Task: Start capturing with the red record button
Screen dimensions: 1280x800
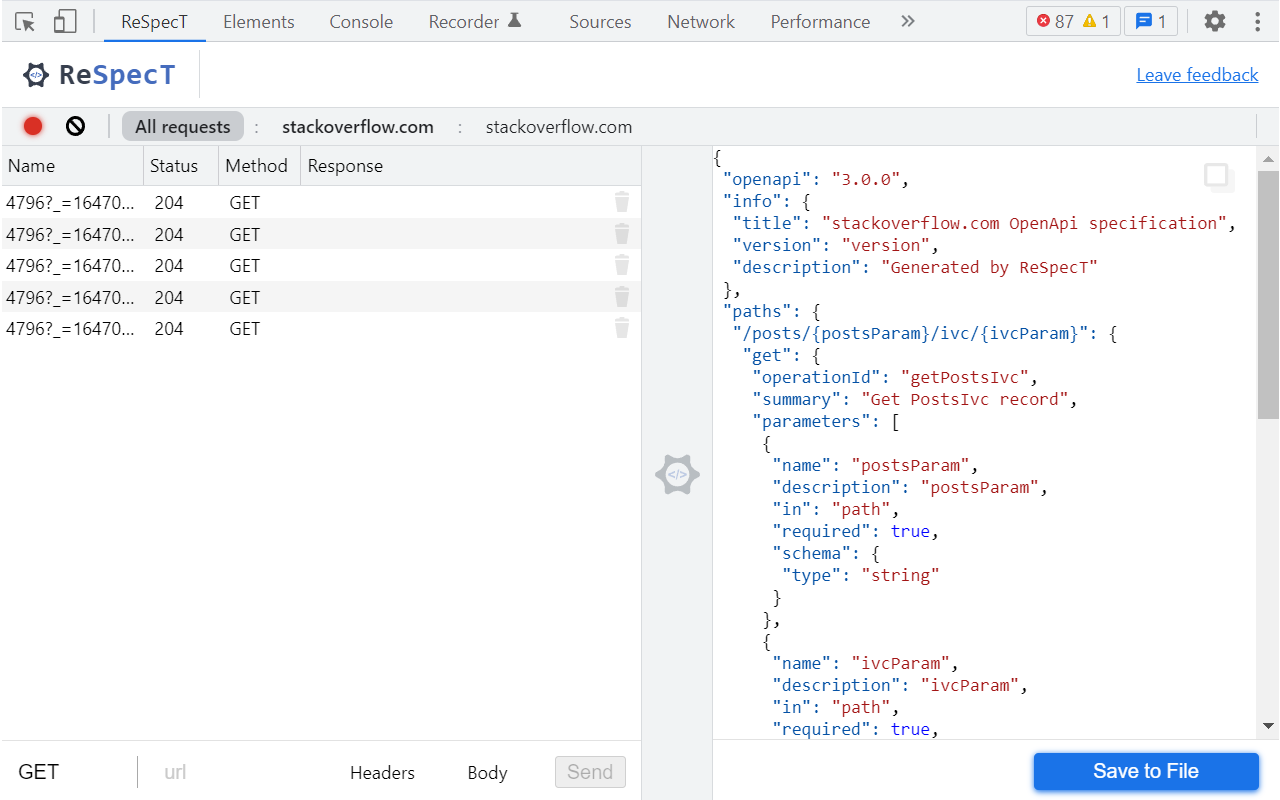Action: [x=32, y=126]
